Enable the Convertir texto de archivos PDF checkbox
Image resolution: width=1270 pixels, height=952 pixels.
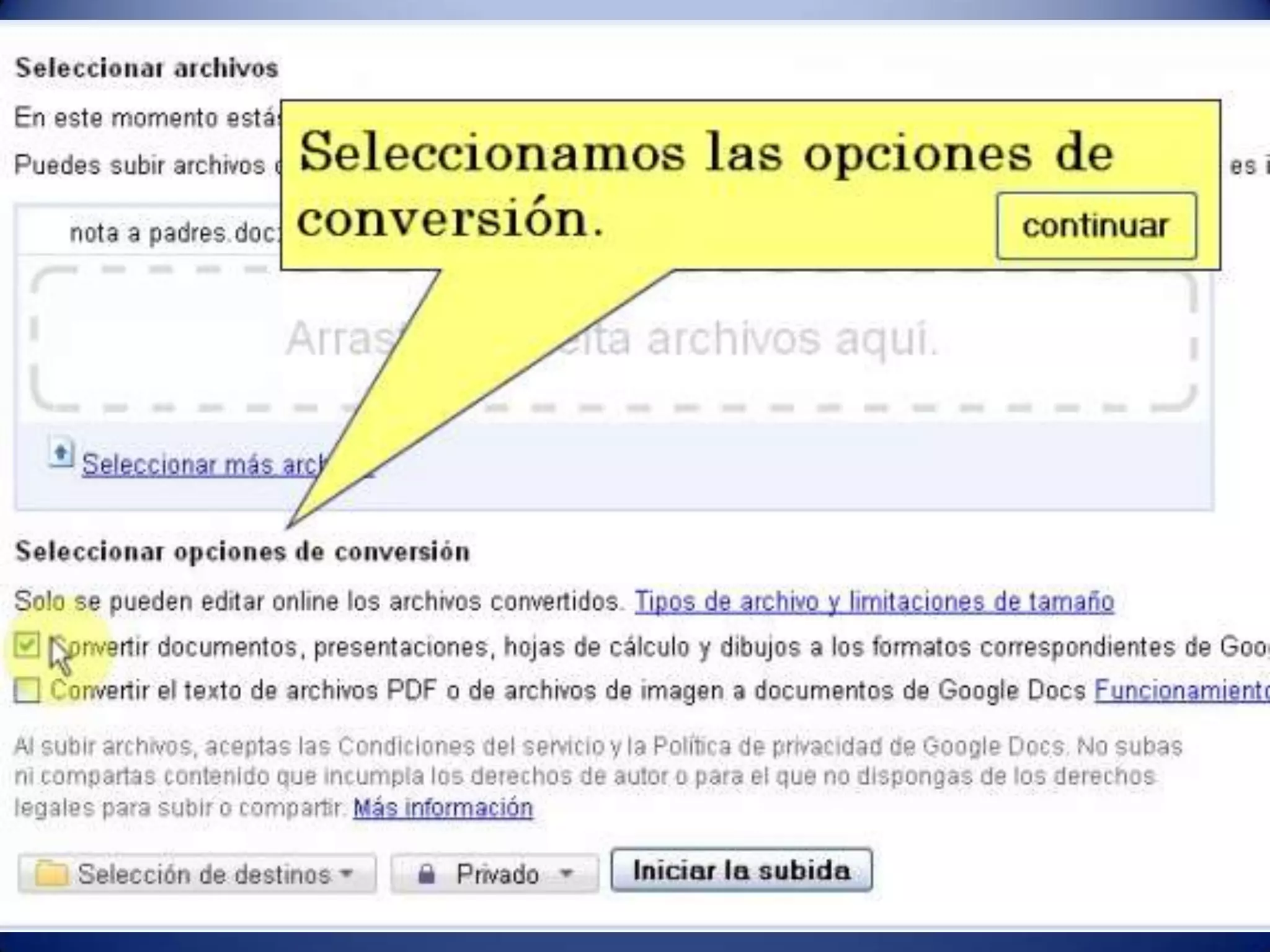[27, 690]
